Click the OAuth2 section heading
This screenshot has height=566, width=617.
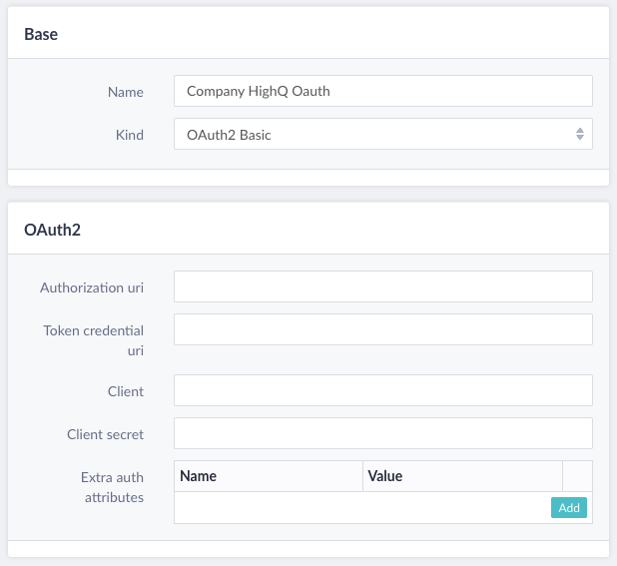coord(52,229)
